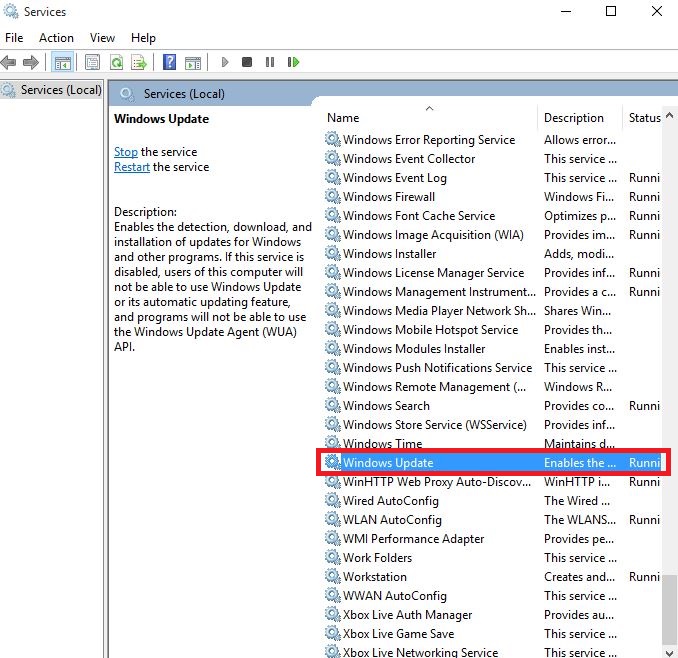Open the Action menu
Viewport: 678px width, 658px height.
pos(56,38)
